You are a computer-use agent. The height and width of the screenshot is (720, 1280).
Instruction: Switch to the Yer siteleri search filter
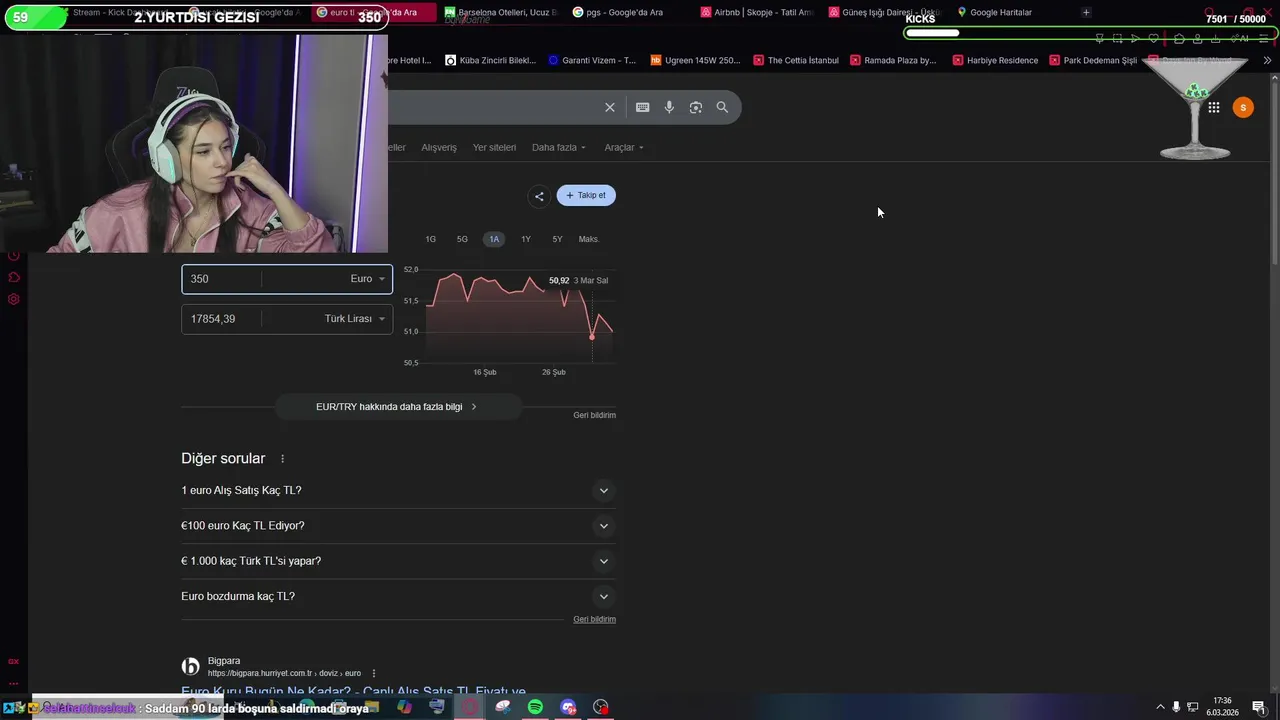(x=494, y=148)
